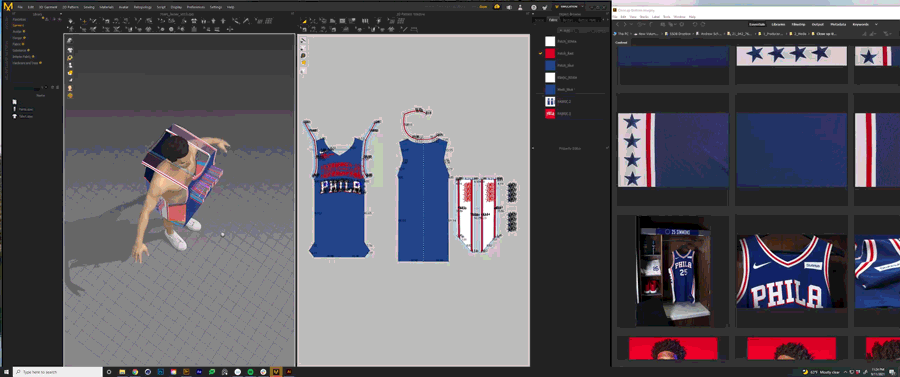Image resolution: width=900 pixels, height=377 pixels.
Task: Go back in Adobe Bridge navigation
Action: click(618, 25)
